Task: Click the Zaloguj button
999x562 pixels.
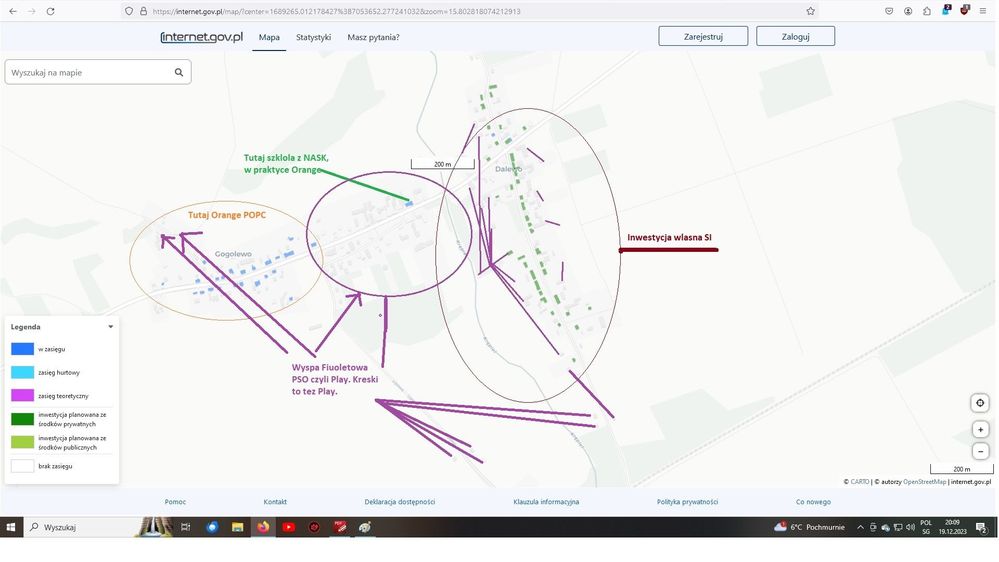Action: click(x=796, y=36)
